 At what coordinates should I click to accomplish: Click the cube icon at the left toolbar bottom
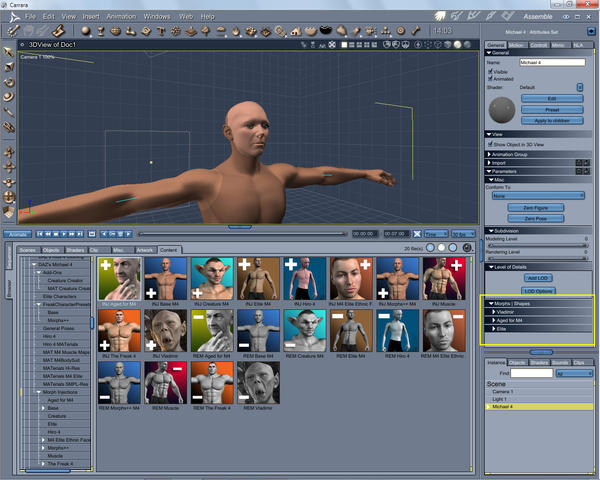[x=9, y=212]
